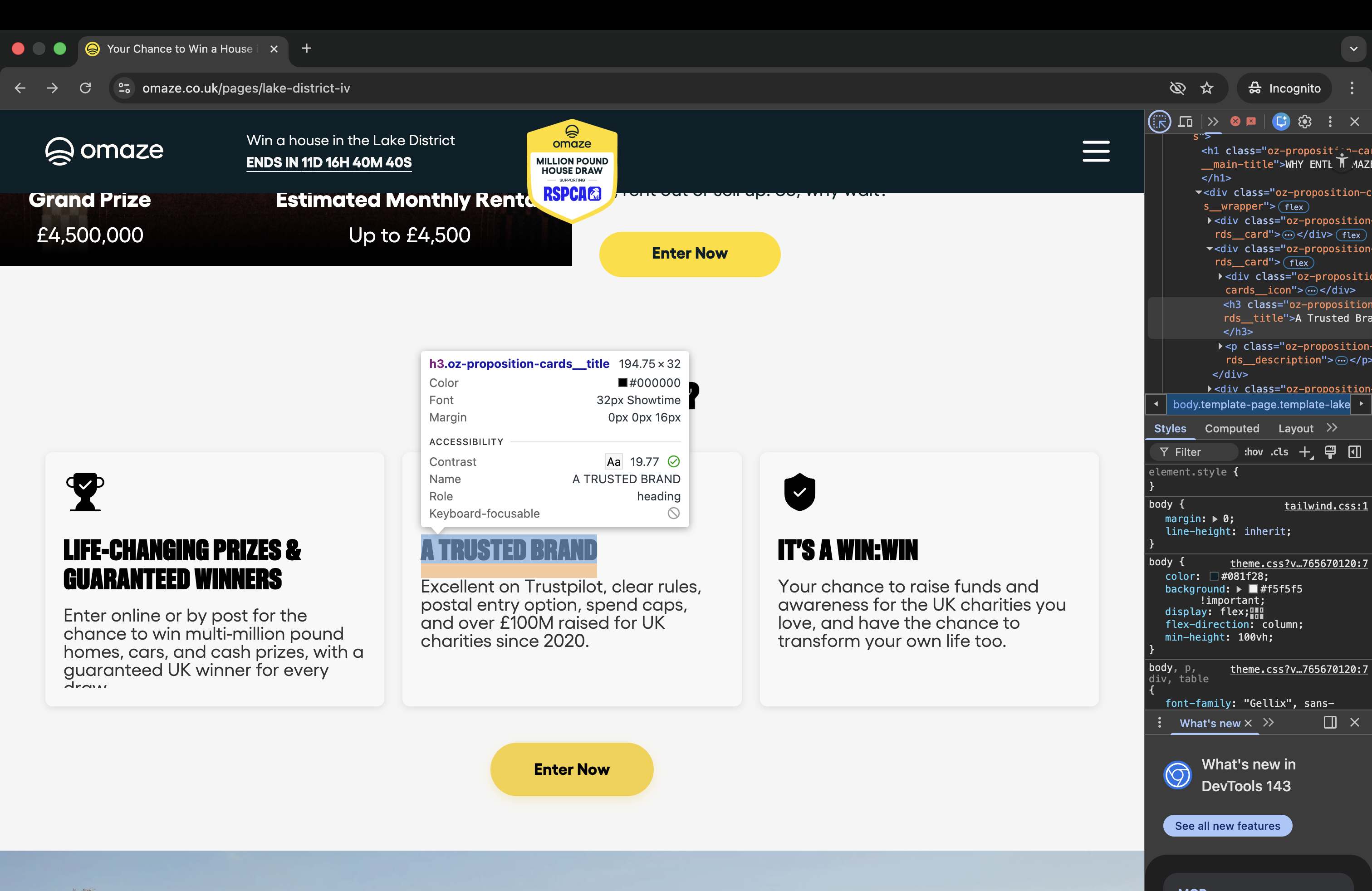Viewport: 1372px width, 891px height.
Task: Show more DevTools panels via double chevron
Action: (1213, 122)
